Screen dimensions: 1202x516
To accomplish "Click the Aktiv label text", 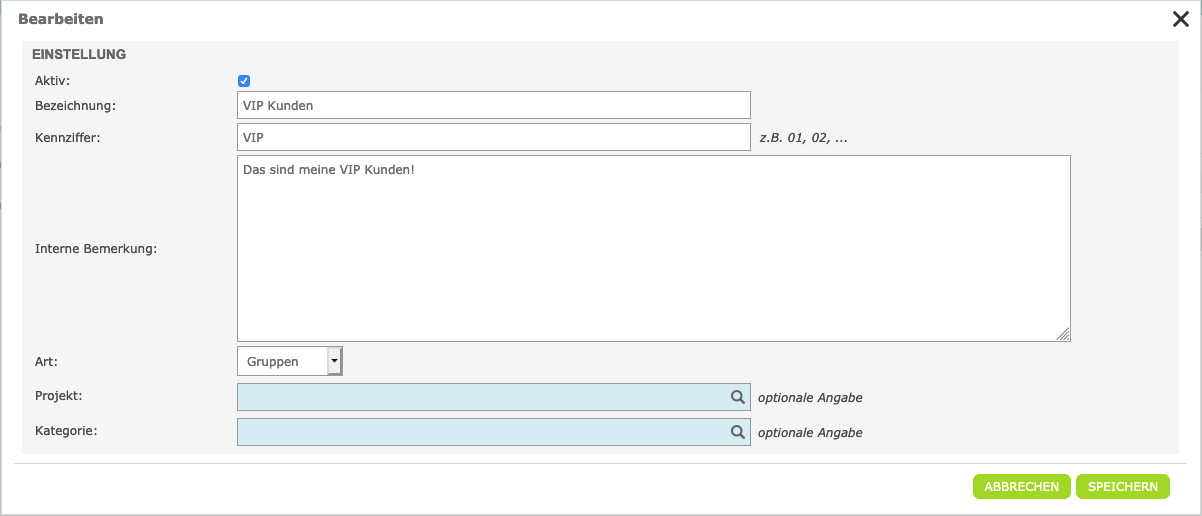I will pos(52,80).
